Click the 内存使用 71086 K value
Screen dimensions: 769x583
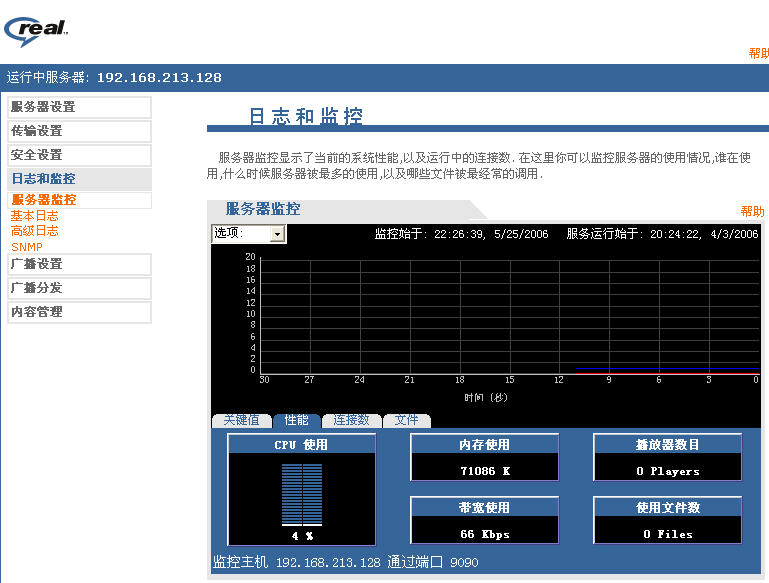tap(485, 471)
